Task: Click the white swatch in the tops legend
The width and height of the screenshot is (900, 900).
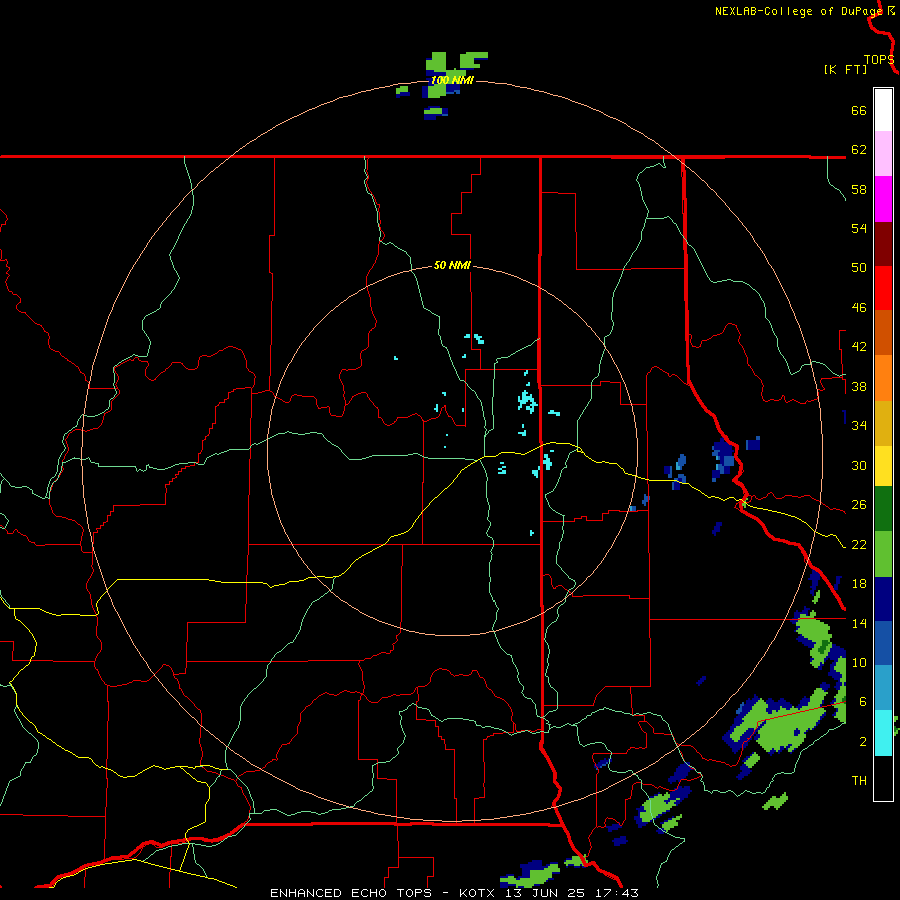Action: point(883,110)
